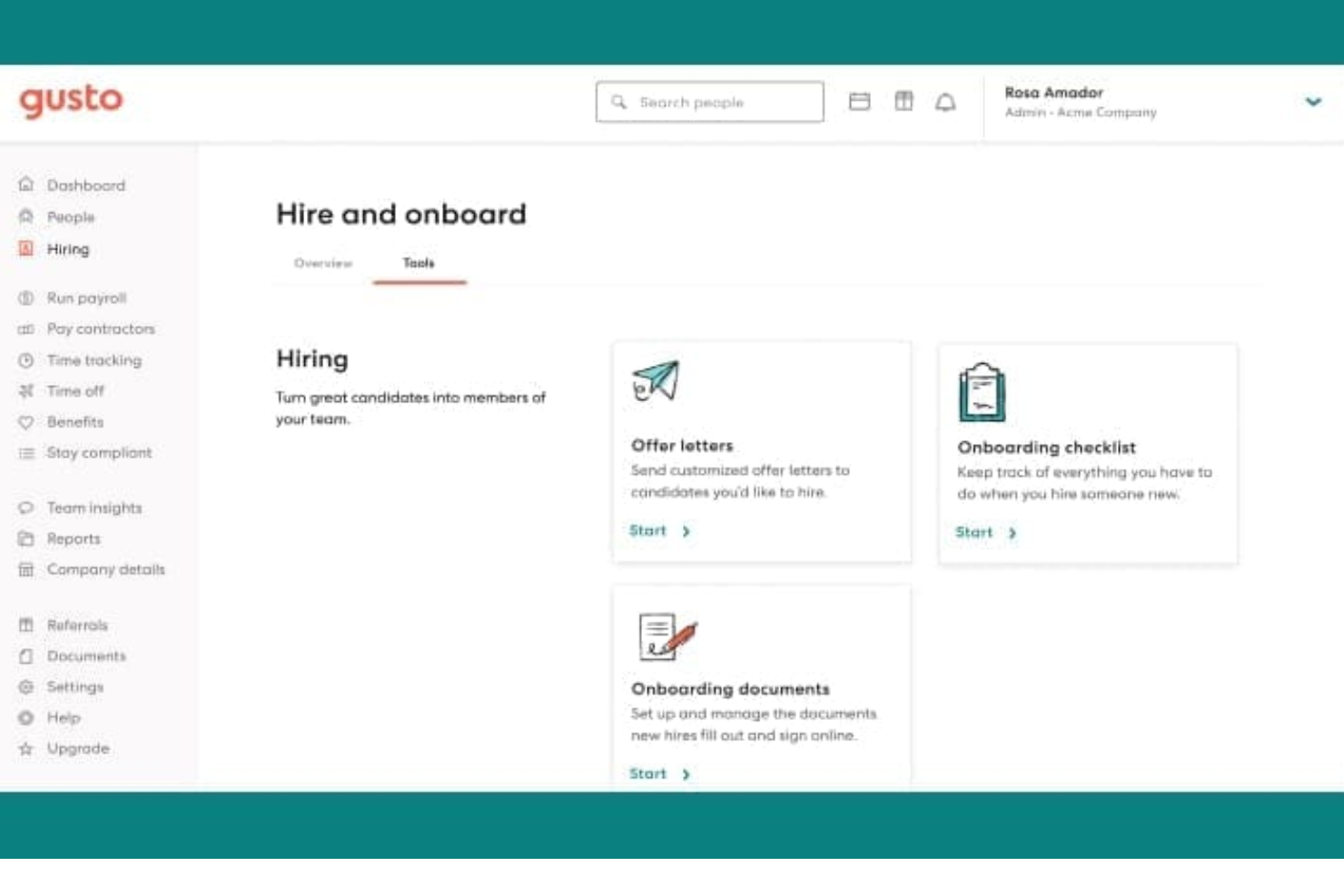Click the Benefits heart icon

[x=26, y=422]
